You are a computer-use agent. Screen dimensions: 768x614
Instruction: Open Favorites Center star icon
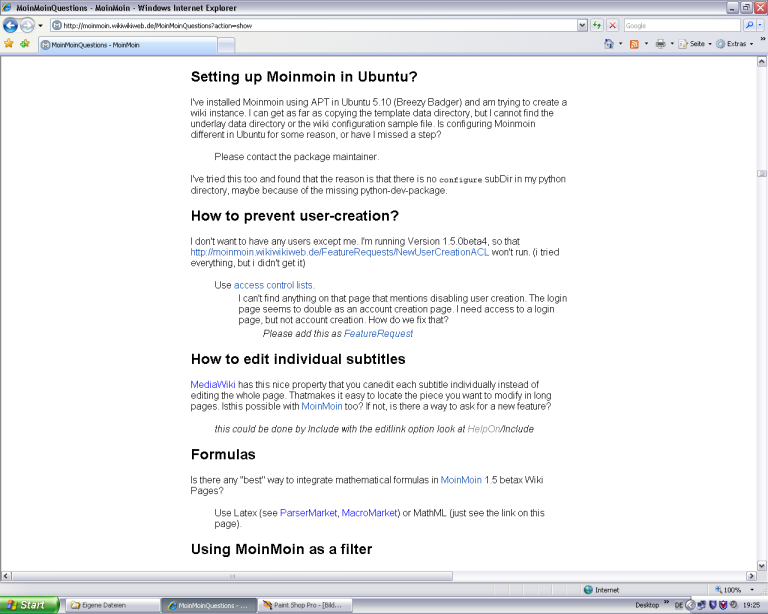9,44
